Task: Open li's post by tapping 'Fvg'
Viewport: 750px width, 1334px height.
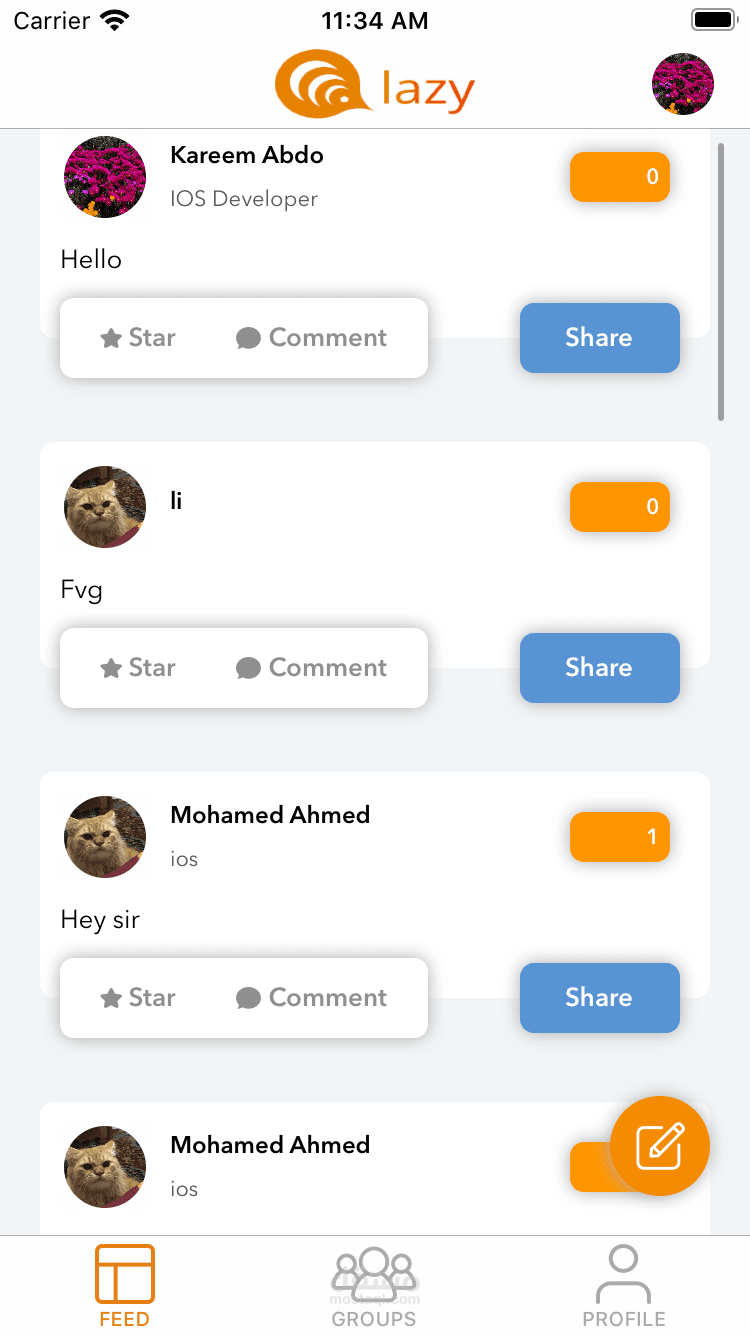Action: [x=81, y=590]
